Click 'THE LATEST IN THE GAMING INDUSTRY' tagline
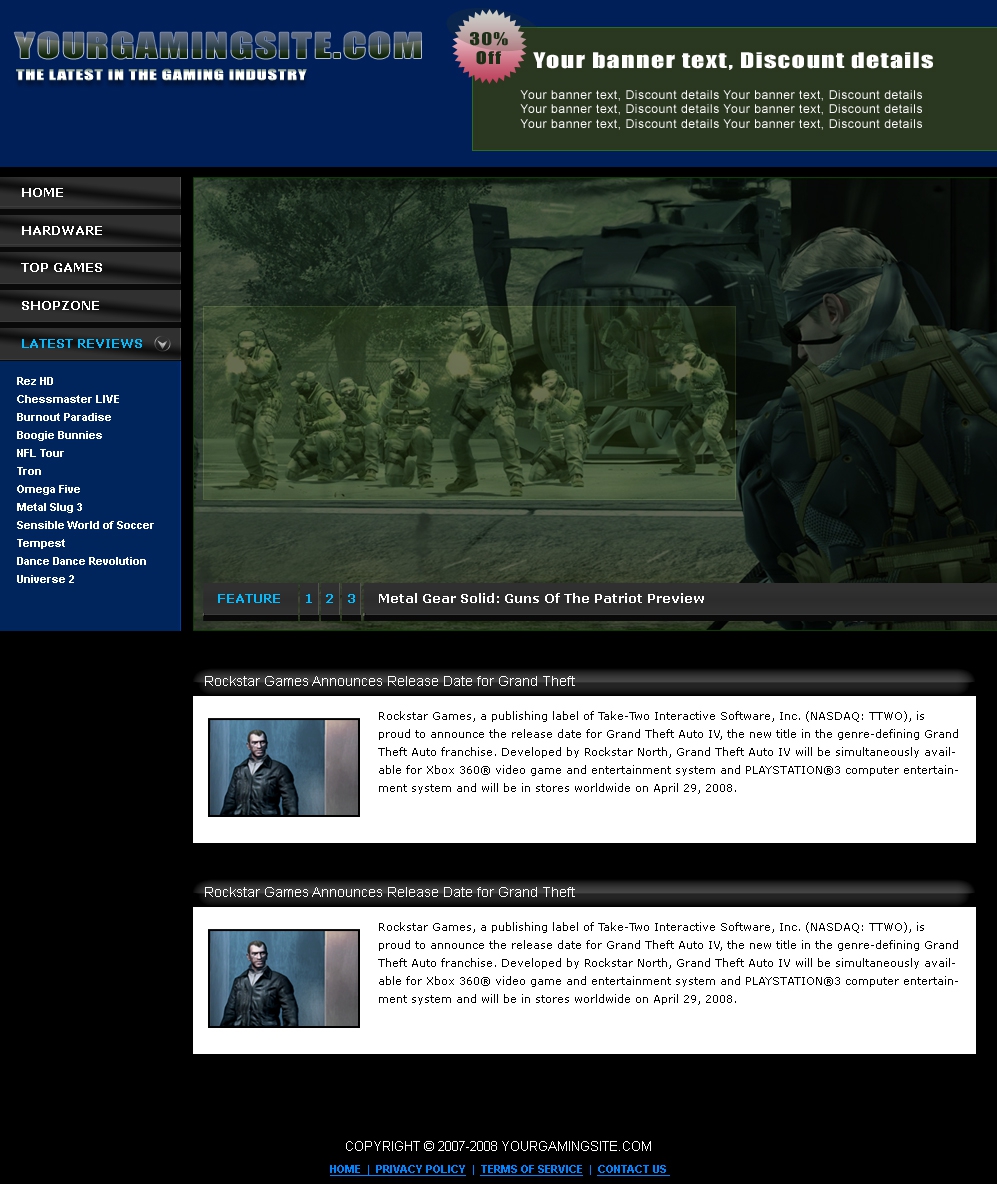Image resolution: width=997 pixels, height=1184 pixels. 161,75
